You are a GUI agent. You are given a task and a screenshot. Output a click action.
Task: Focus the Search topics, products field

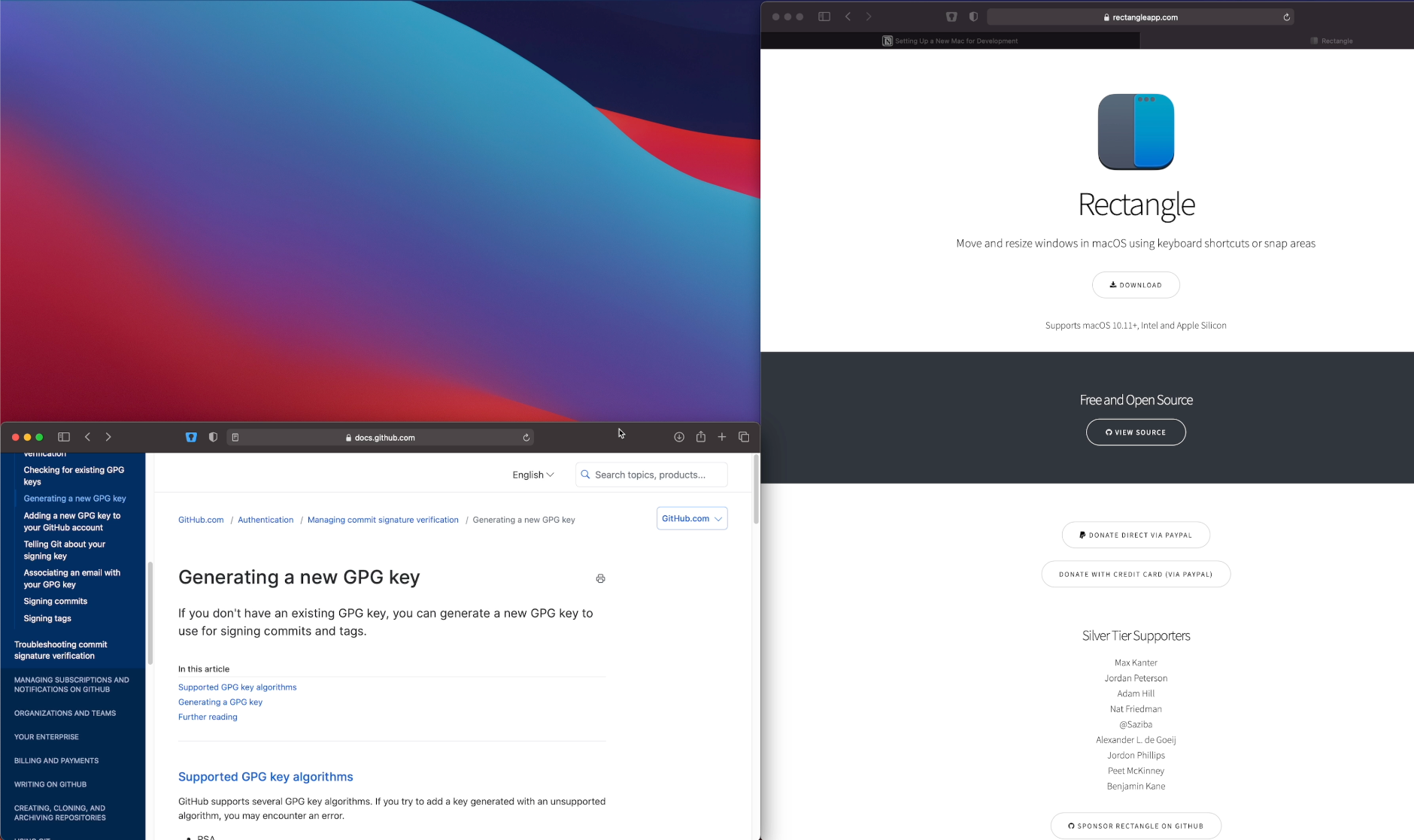651,475
